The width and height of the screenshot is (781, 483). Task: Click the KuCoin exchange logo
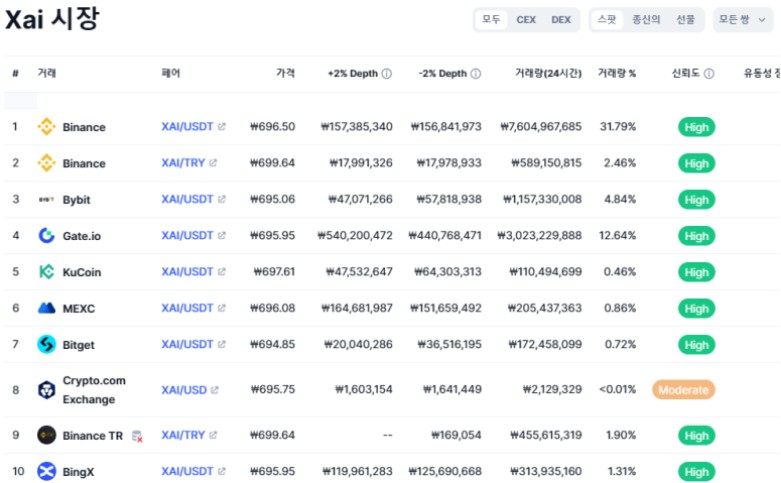point(46,272)
